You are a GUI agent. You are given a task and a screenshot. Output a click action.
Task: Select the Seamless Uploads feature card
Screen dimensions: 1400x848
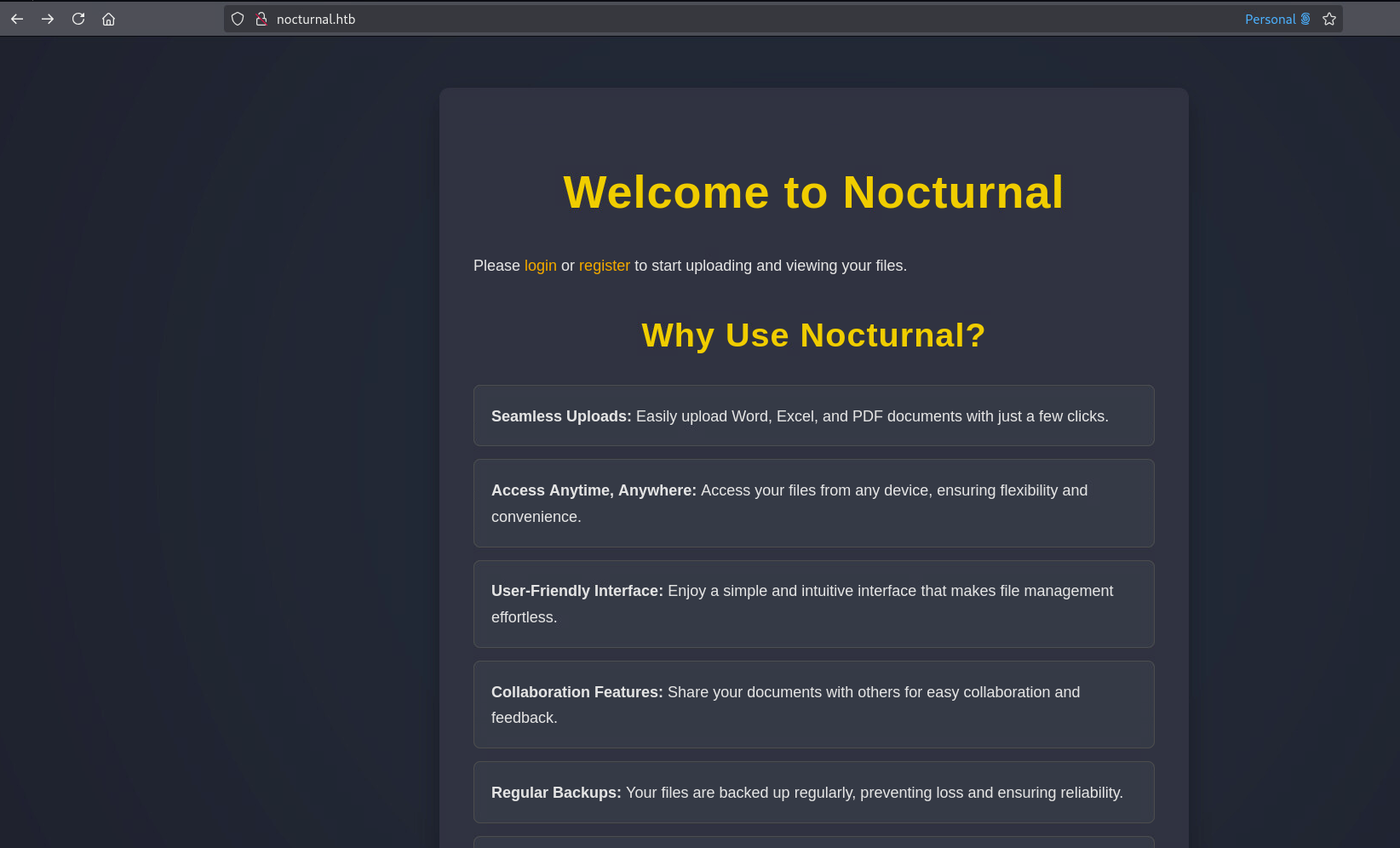(x=813, y=415)
